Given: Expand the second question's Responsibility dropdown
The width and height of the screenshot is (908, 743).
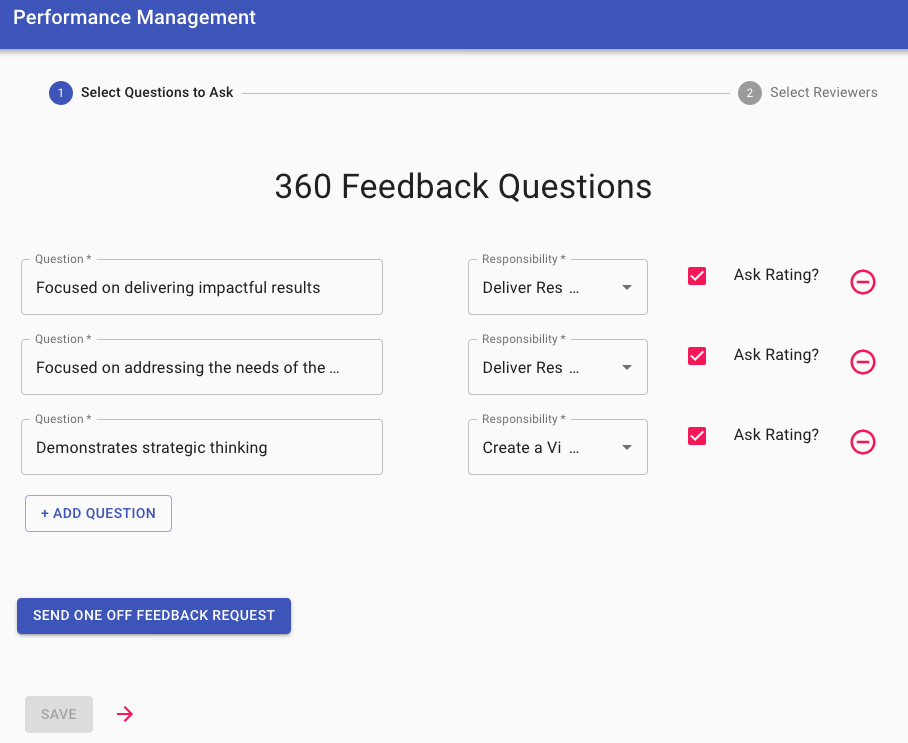Looking at the screenshot, I should tap(558, 367).
